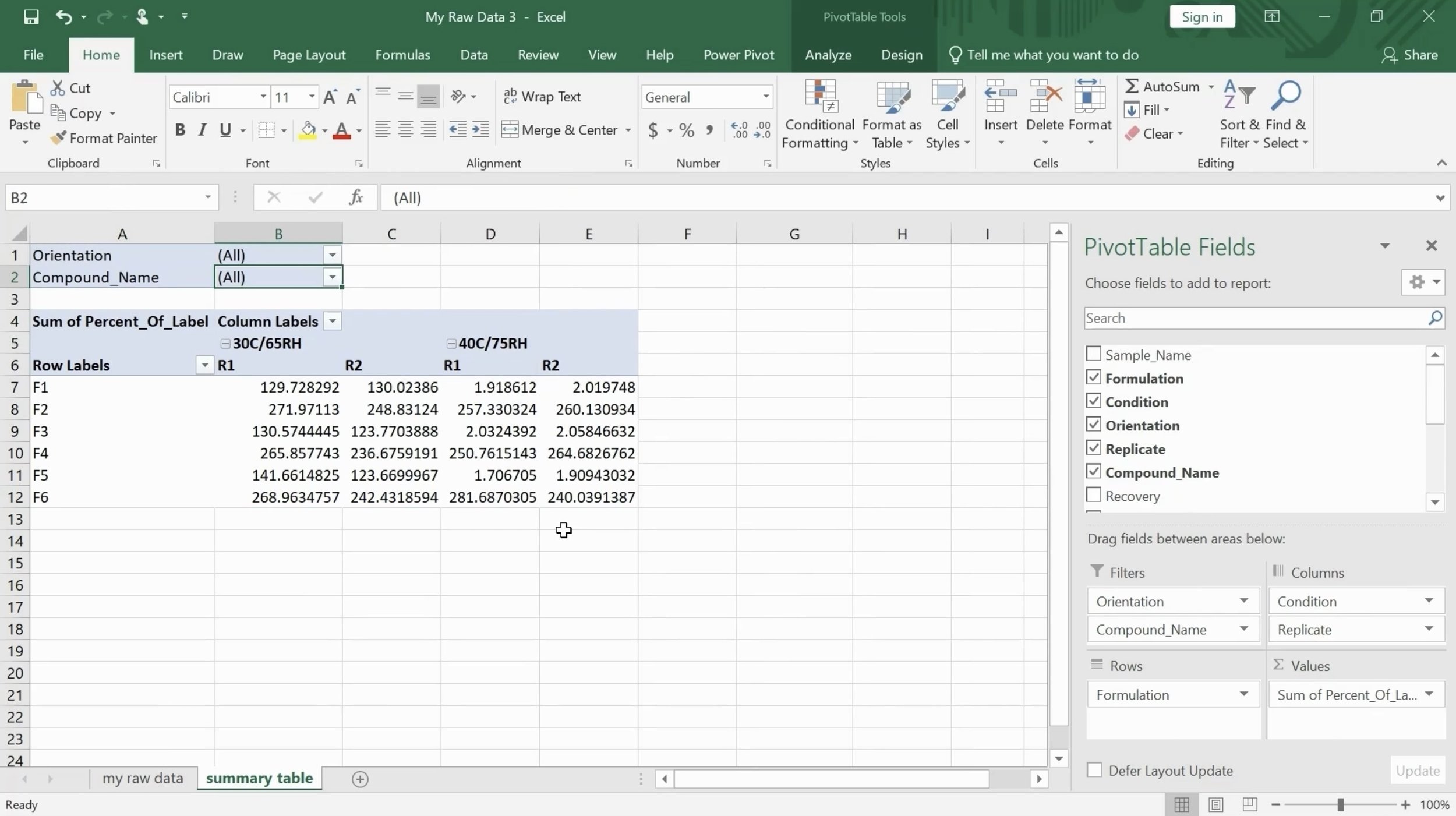Uncheck the Replicate field checkbox
The width and height of the screenshot is (1456, 816).
point(1093,448)
